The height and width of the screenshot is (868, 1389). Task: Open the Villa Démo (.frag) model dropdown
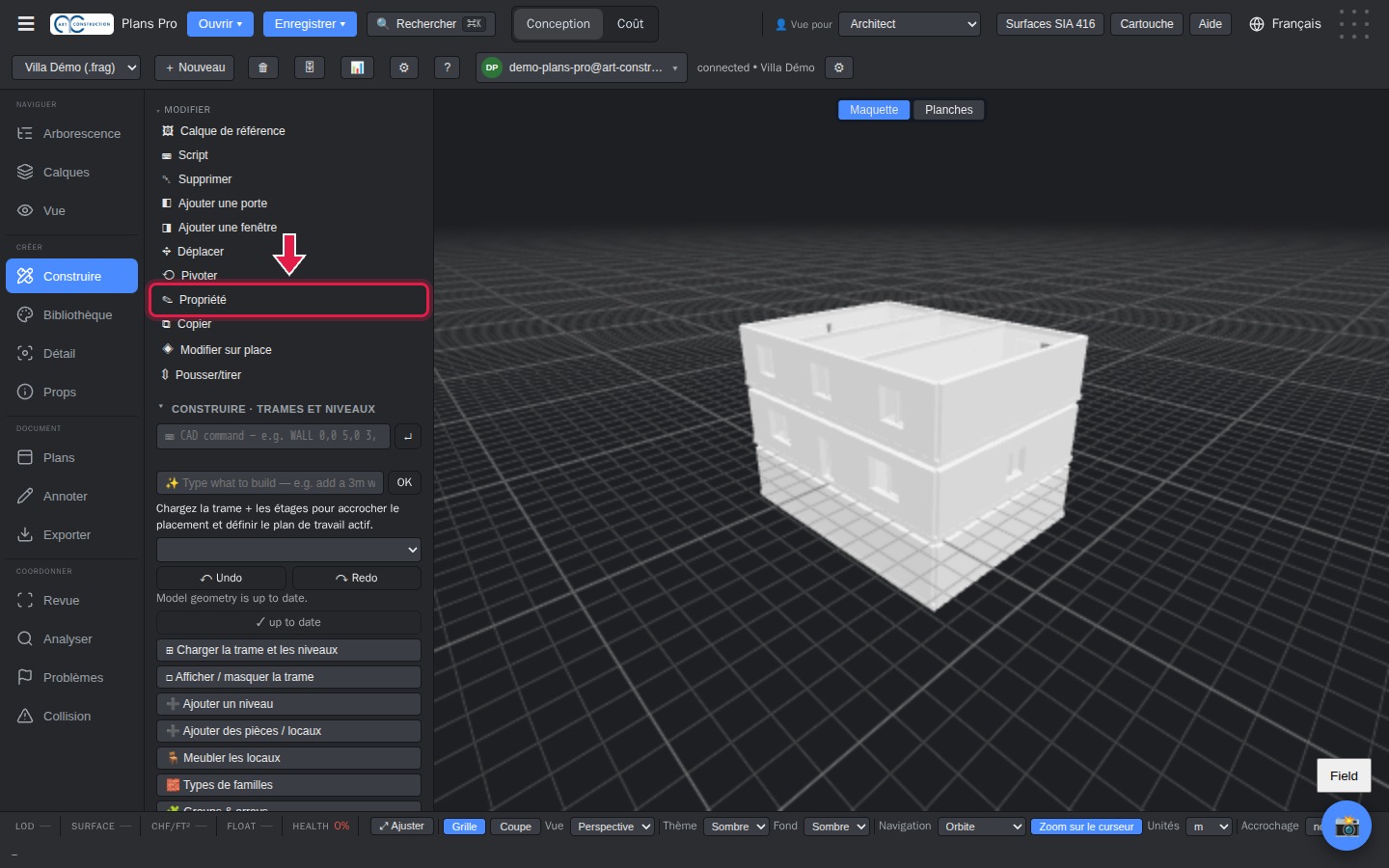coord(76,68)
